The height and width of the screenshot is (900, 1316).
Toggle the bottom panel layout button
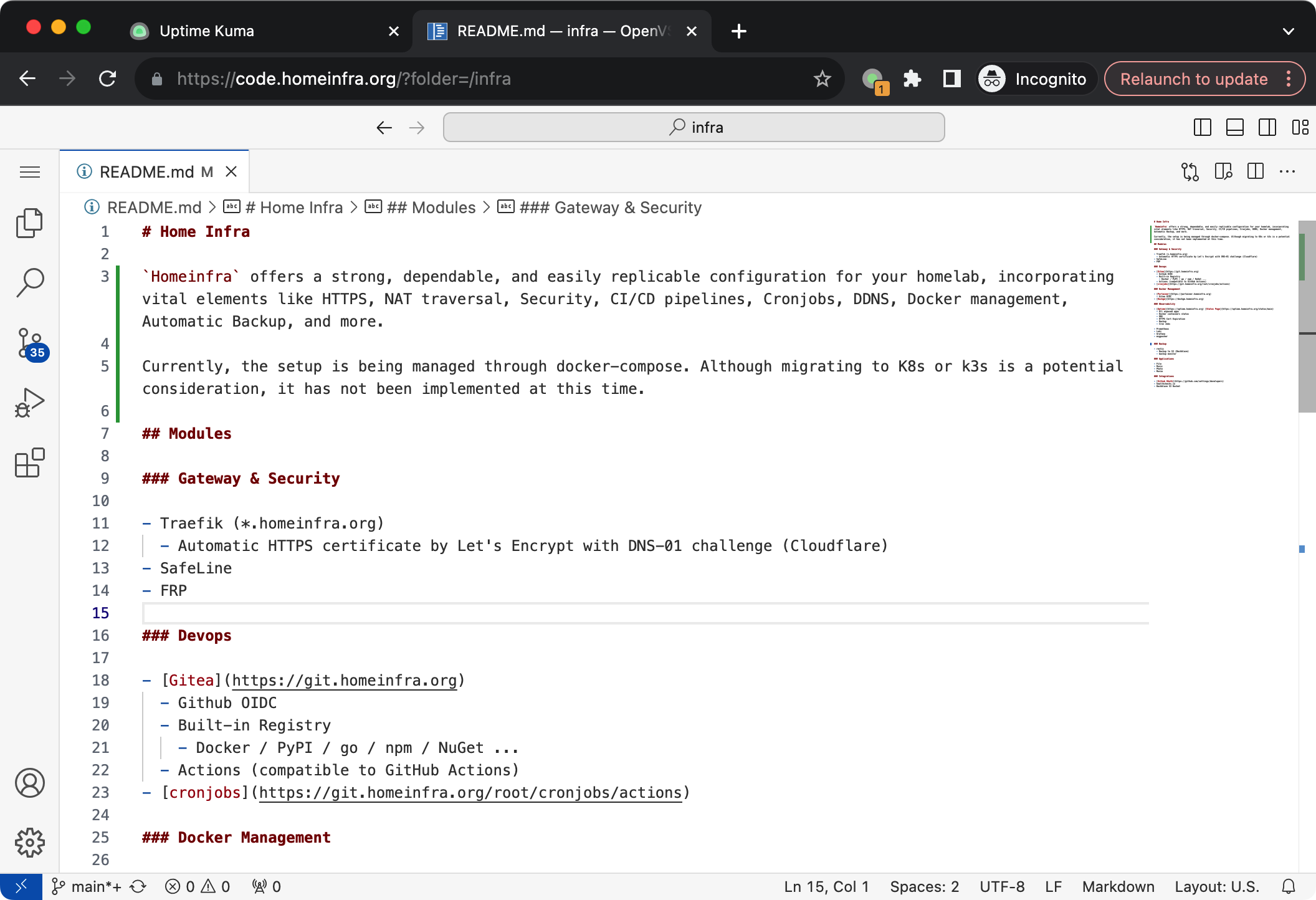coord(1234,127)
